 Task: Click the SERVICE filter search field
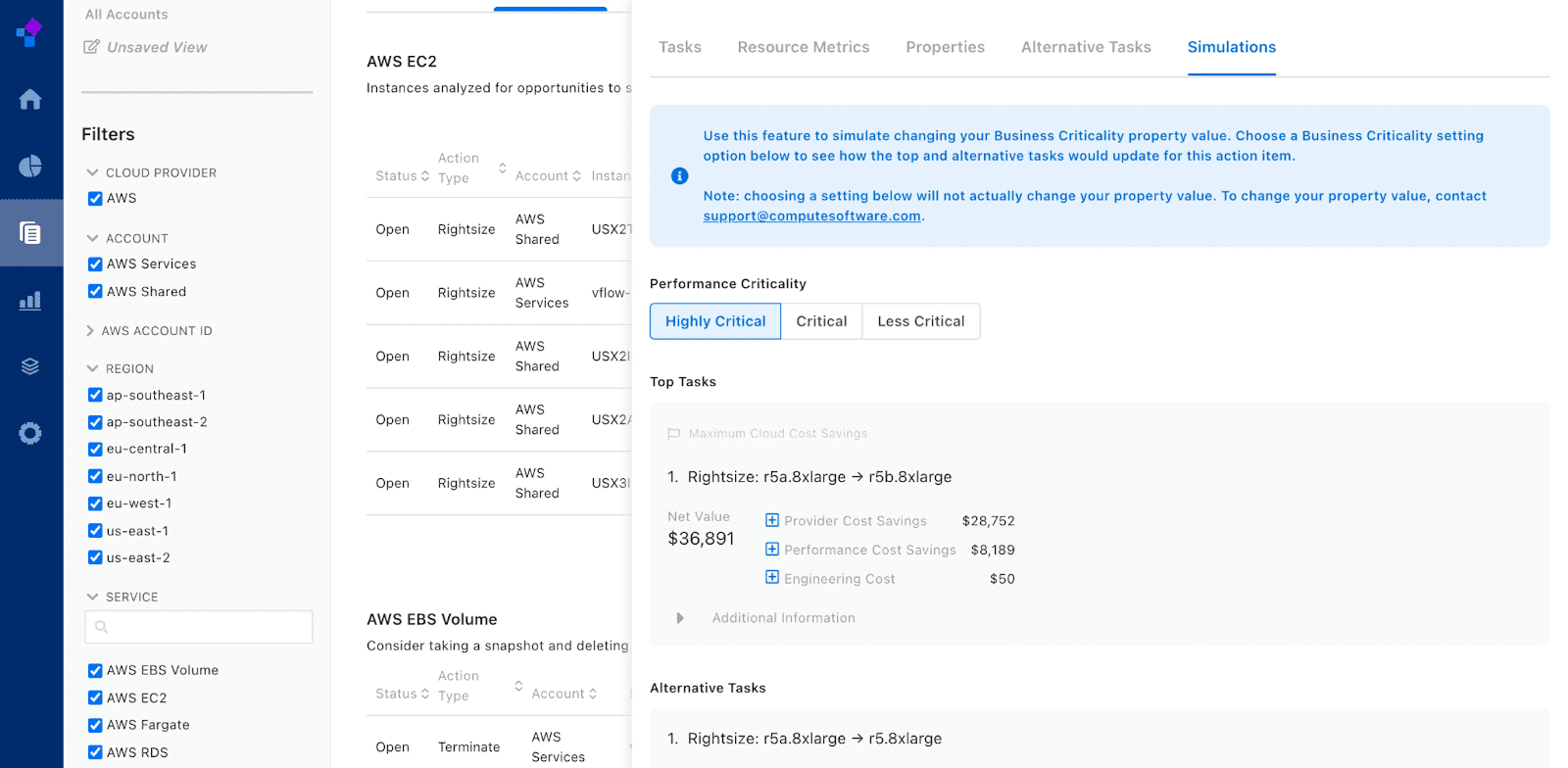(x=199, y=627)
